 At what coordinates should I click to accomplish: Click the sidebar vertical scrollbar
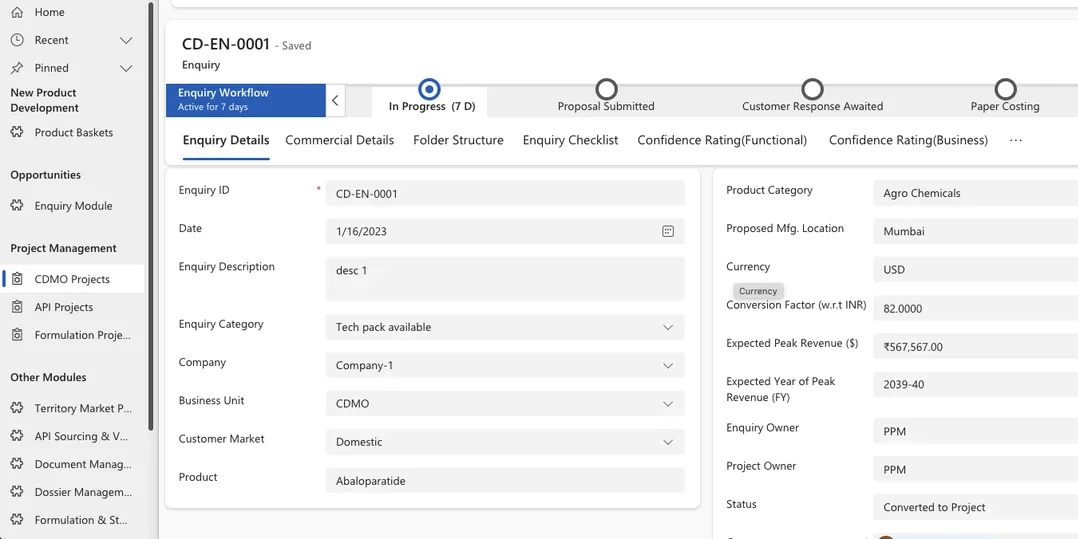pyautogui.click(x=151, y=217)
